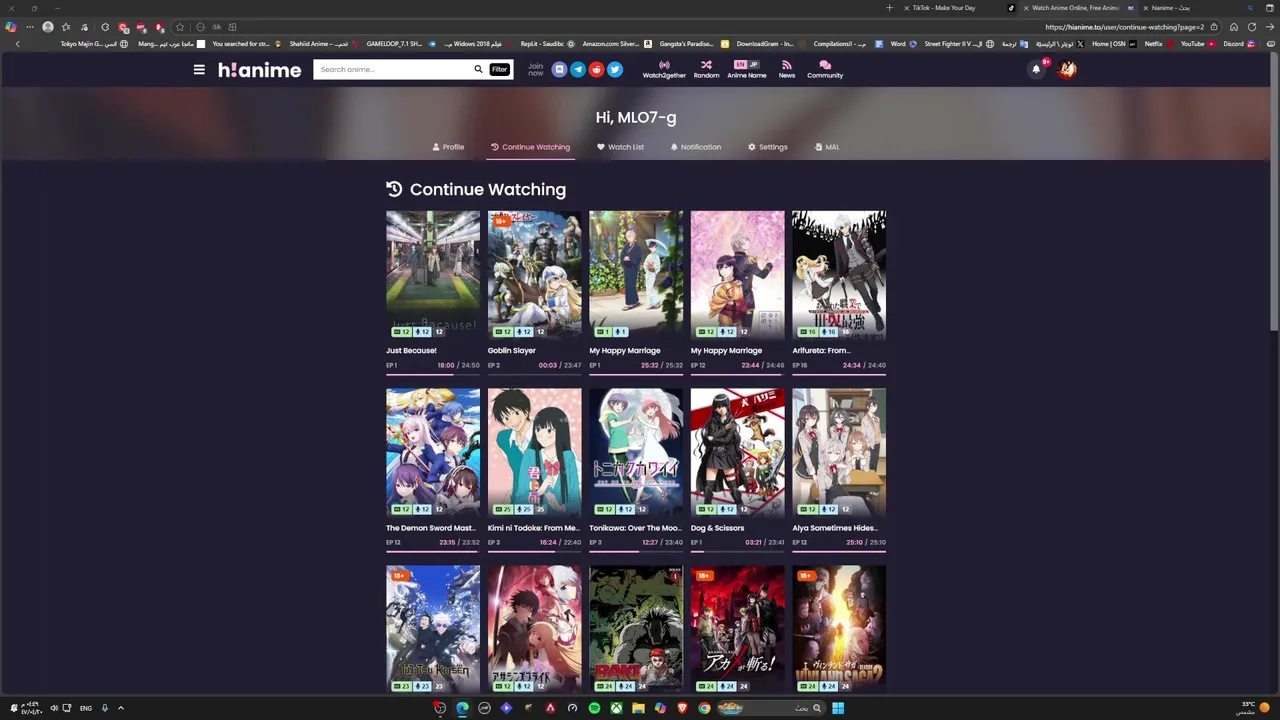Open Watch2gether from header
Image resolution: width=1280 pixels, height=720 pixels.
[664, 69]
